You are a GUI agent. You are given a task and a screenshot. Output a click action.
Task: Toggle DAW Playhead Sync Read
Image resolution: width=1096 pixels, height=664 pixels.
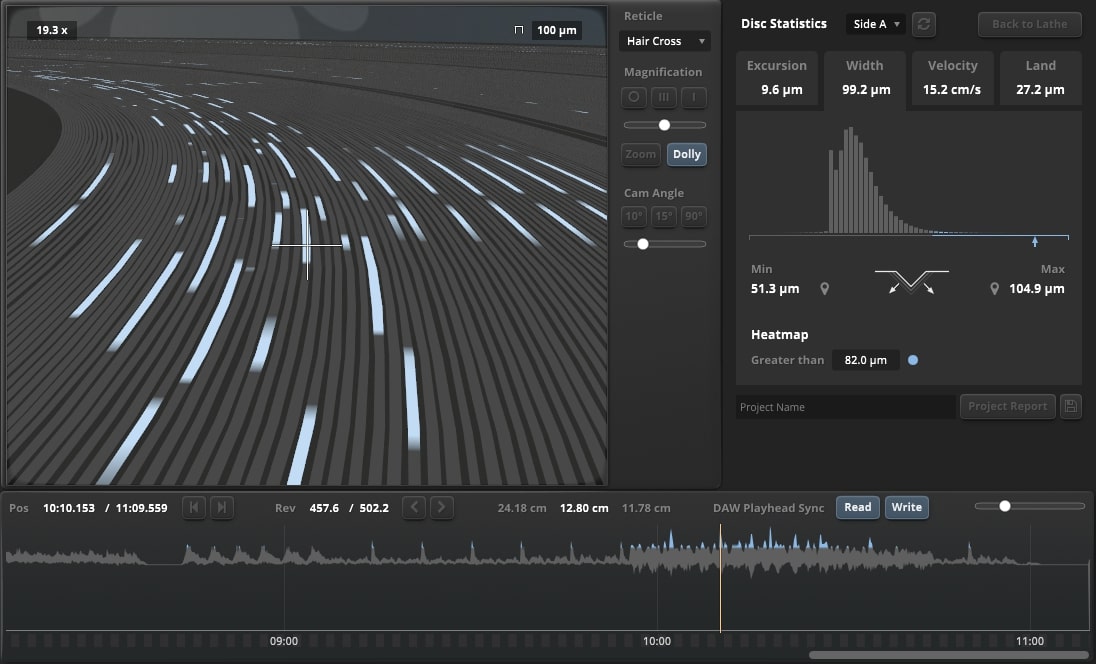point(857,508)
